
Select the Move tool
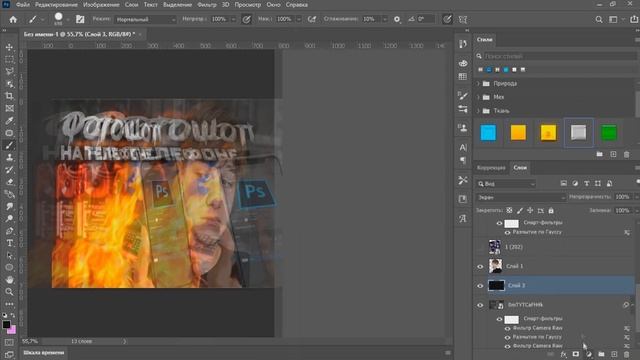(x=9, y=47)
